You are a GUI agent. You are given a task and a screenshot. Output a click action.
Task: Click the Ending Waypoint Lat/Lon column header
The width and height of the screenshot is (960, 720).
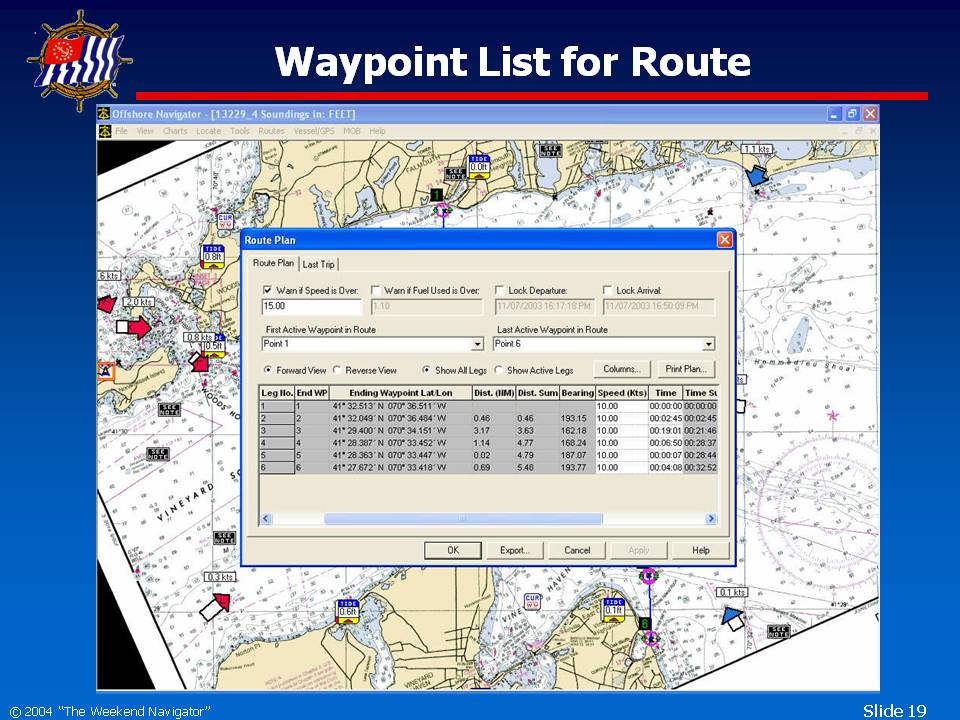400,393
